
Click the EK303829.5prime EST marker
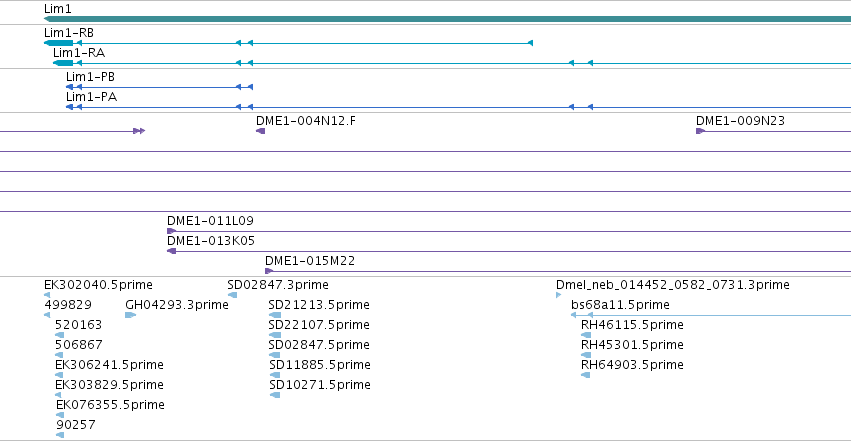point(59,395)
